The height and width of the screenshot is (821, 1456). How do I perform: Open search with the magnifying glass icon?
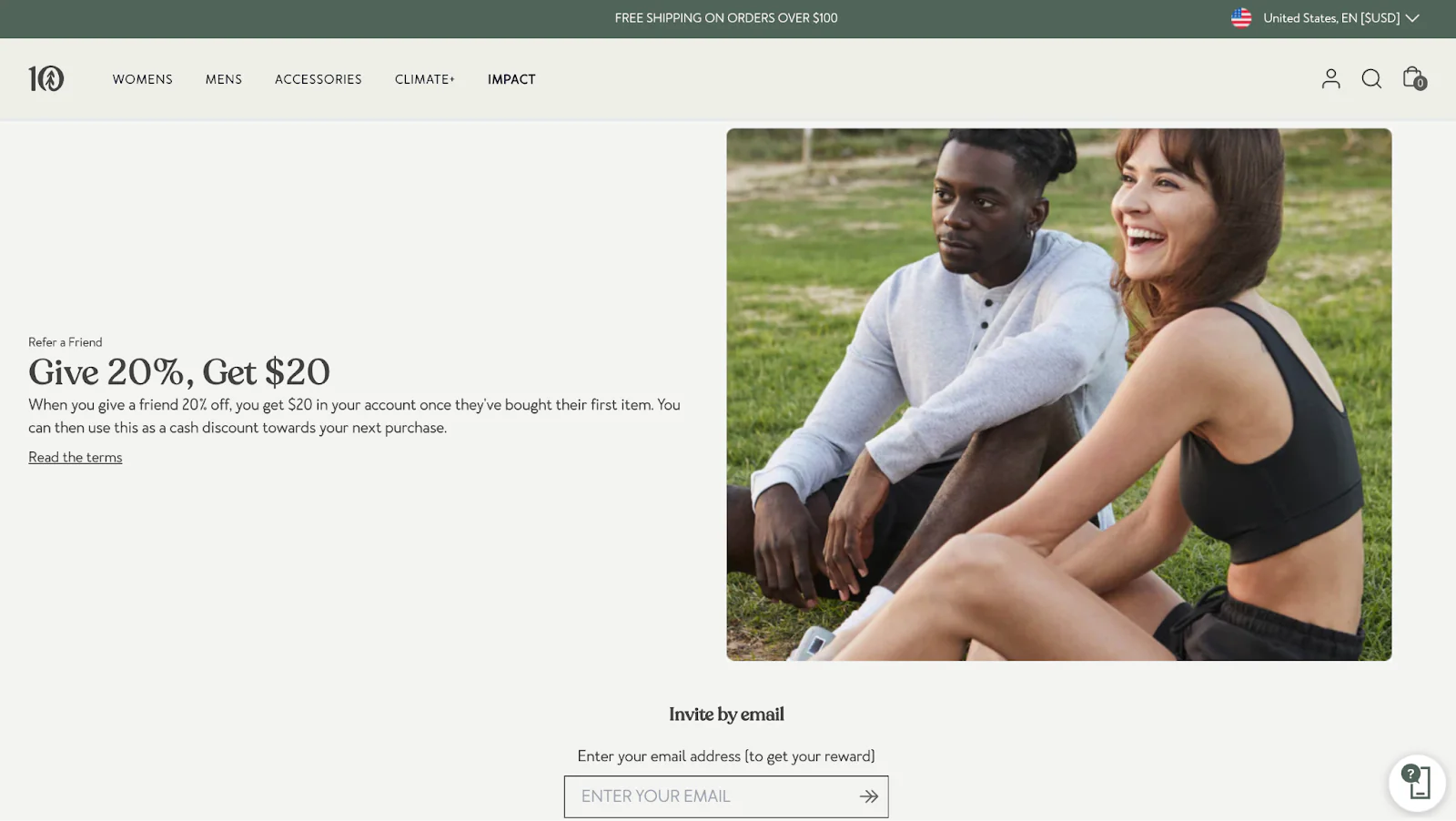point(1371,79)
